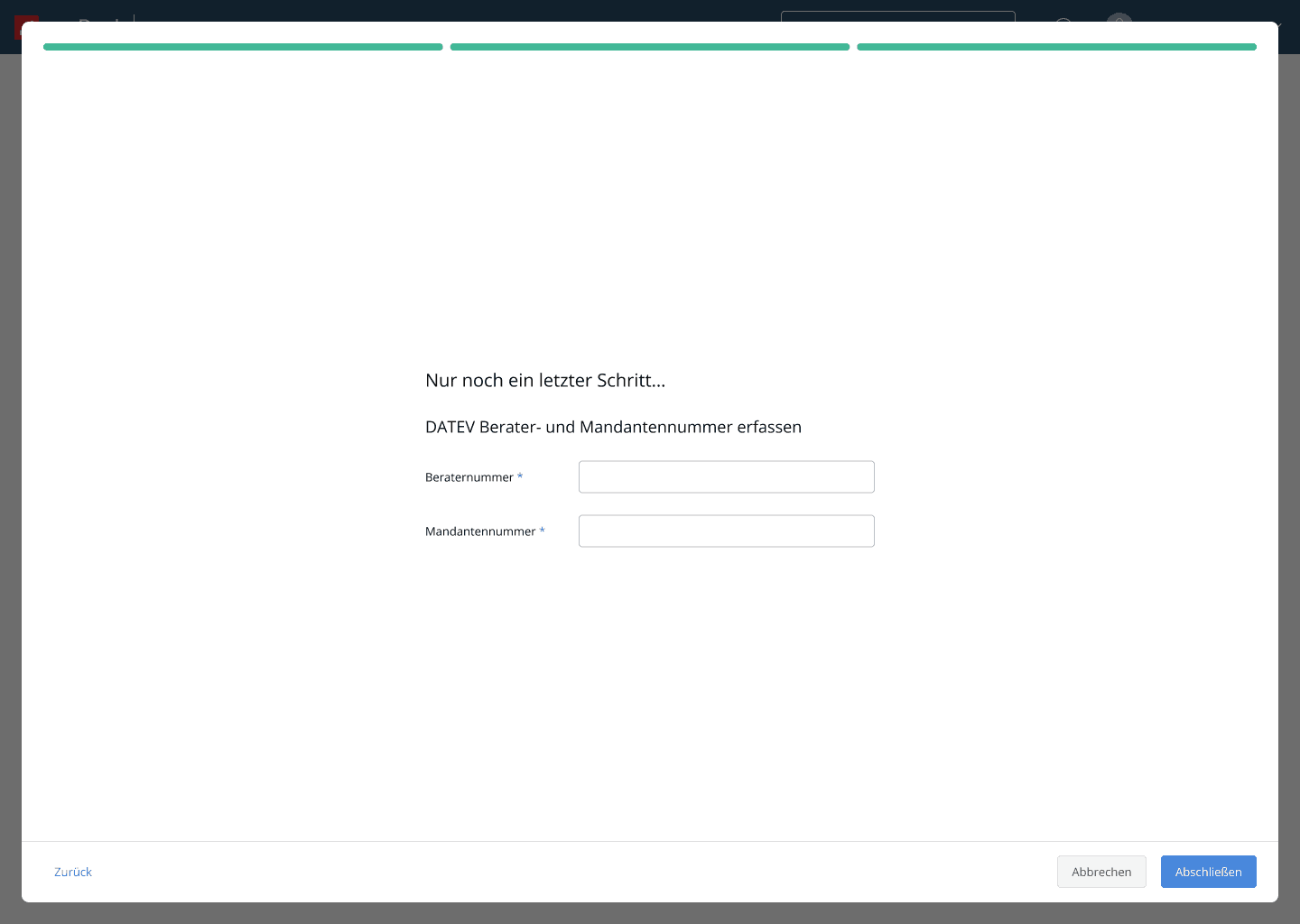
Task: Focus the Mandantennummer input field
Action: tap(726, 531)
